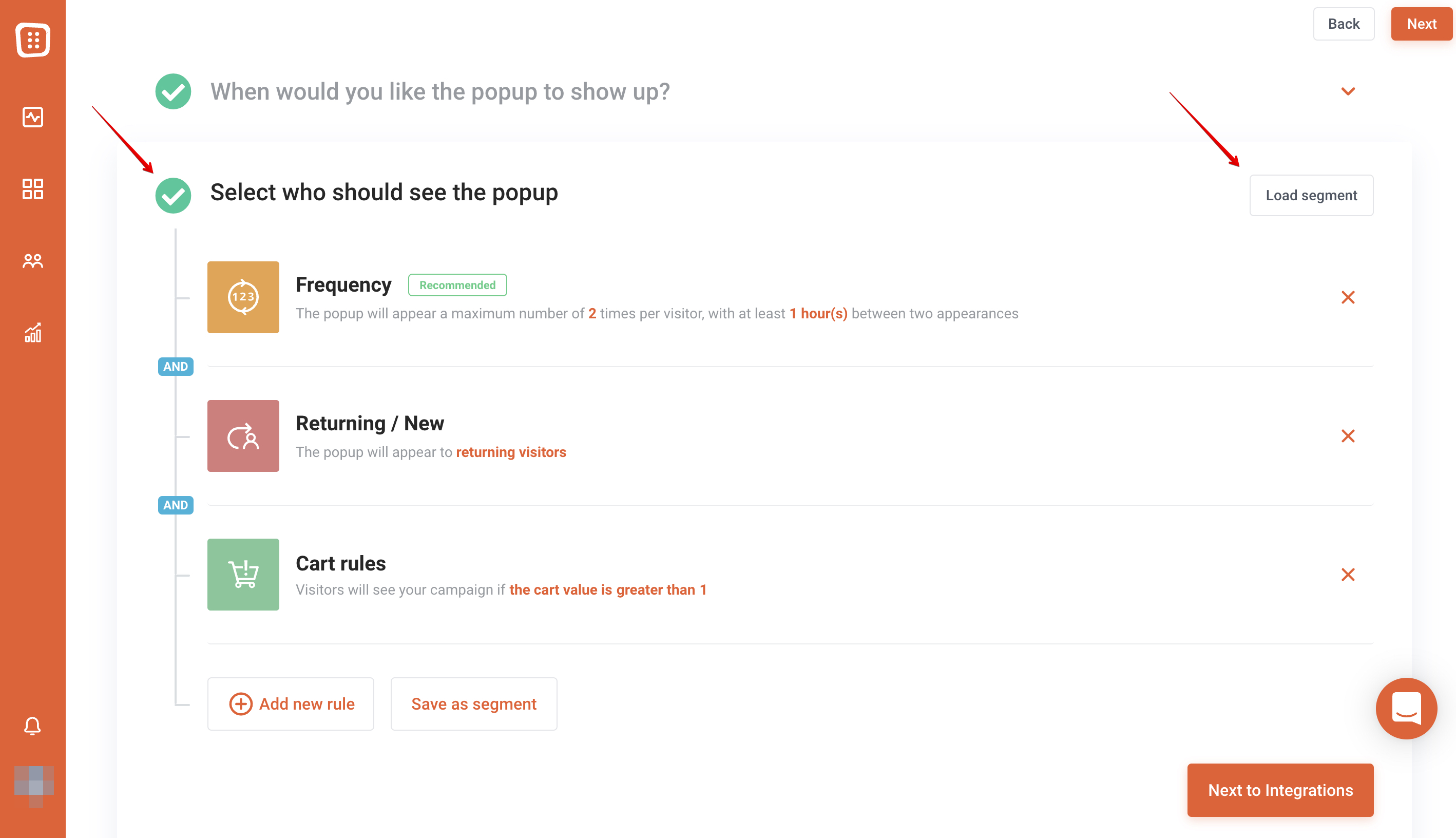The height and width of the screenshot is (838, 1456).
Task: Click the Add new rule button
Action: 291,703
